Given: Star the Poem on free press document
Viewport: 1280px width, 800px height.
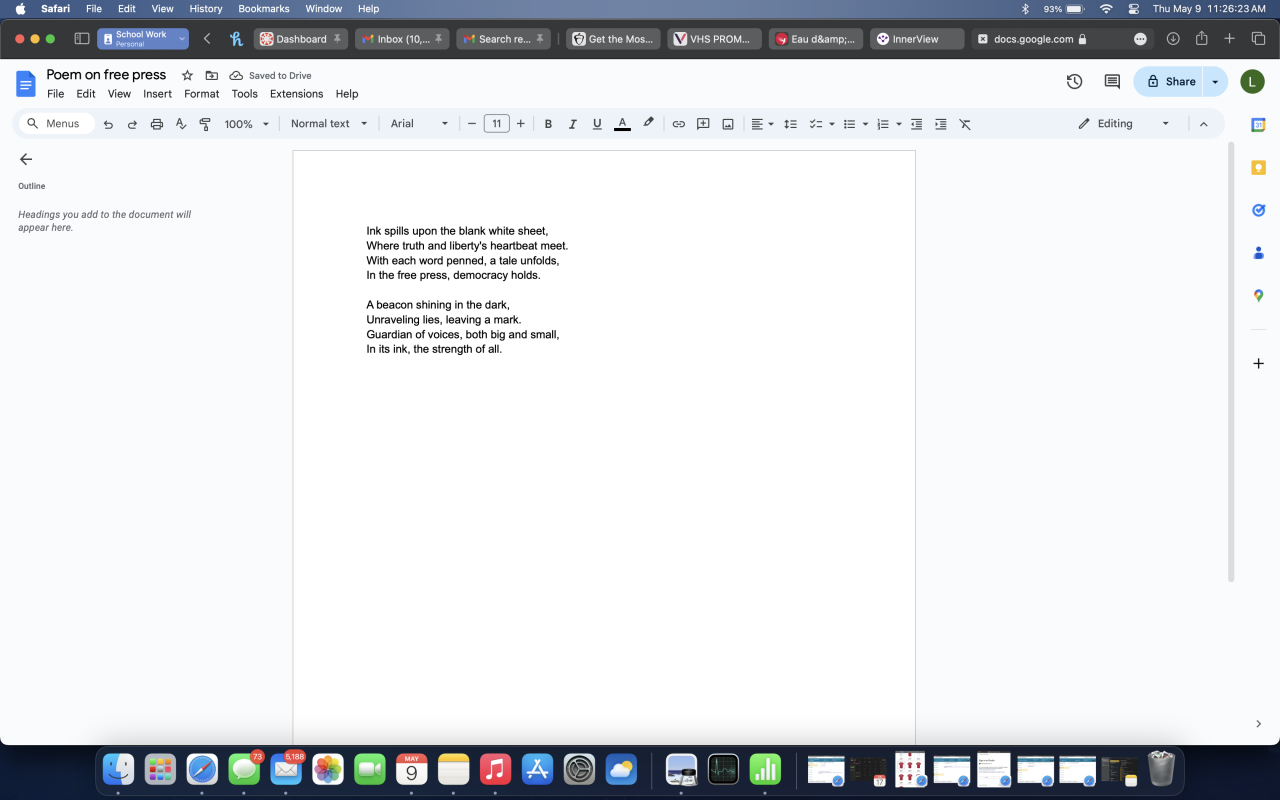Looking at the screenshot, I should [x=187, y=75].
